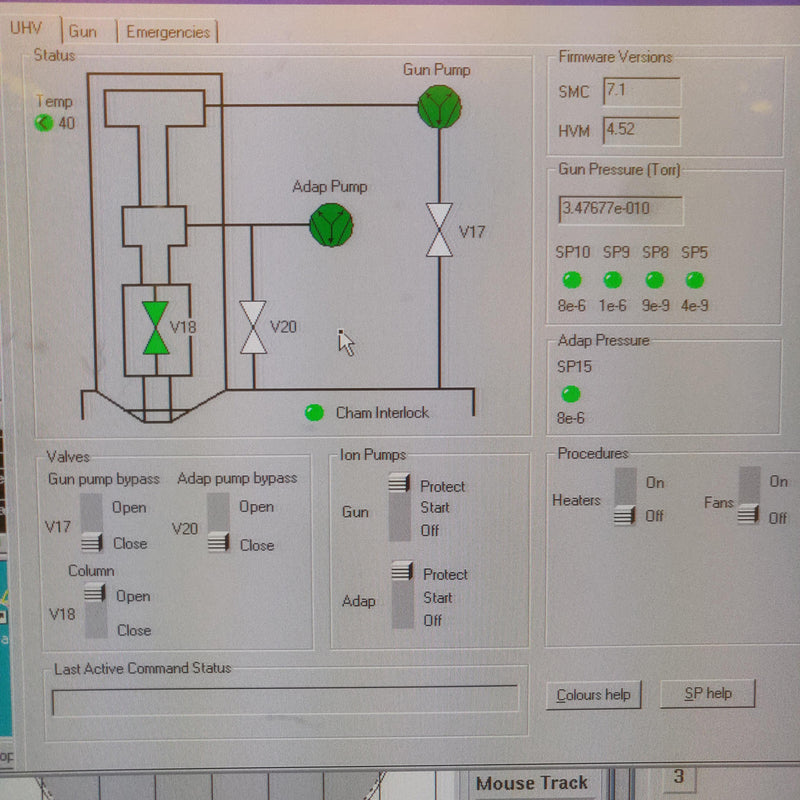Click the SP10 pressure indicator LED
The width and height of the screenshot is (800, 800).
573,280
